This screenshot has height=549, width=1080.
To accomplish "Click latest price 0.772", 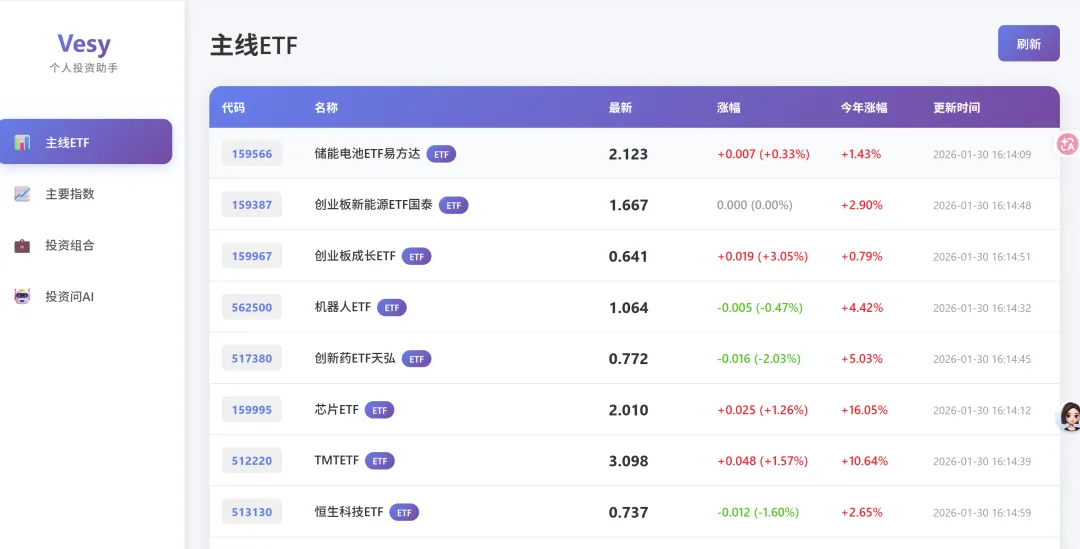I will tap(628, 359).
